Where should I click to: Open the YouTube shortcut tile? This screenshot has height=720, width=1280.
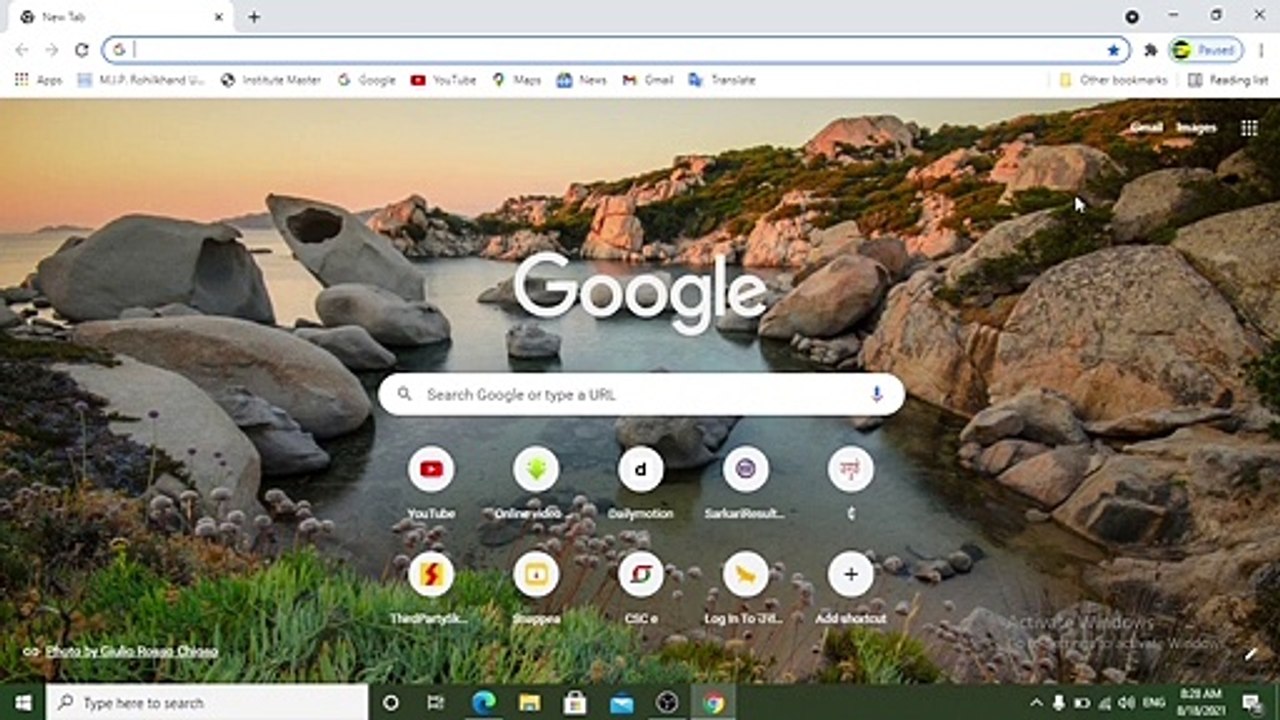(x=431, y=470)
